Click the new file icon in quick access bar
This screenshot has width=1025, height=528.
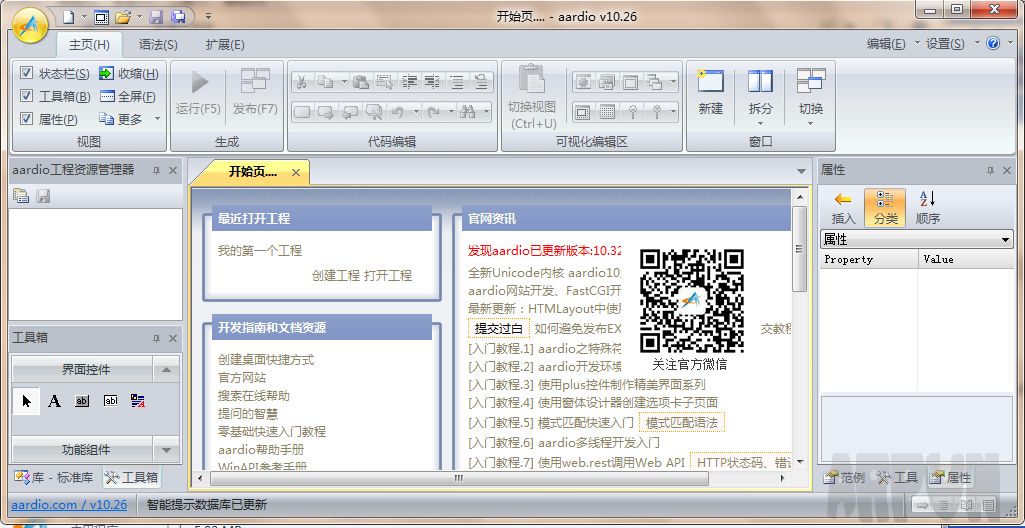pos(69,17)
